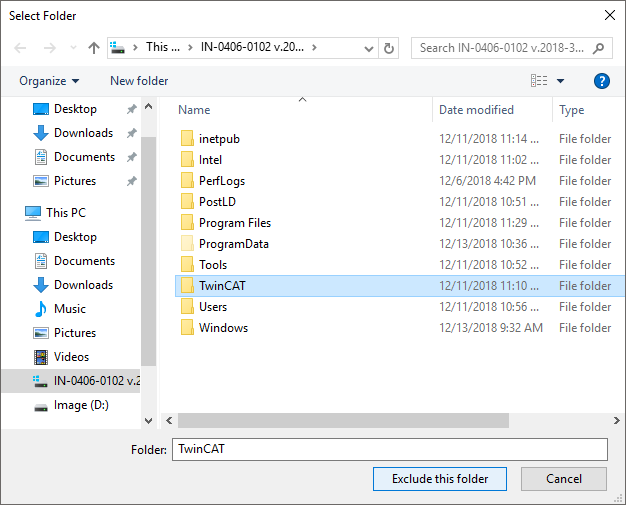Select pinned Downloads in Quick access

73,133
